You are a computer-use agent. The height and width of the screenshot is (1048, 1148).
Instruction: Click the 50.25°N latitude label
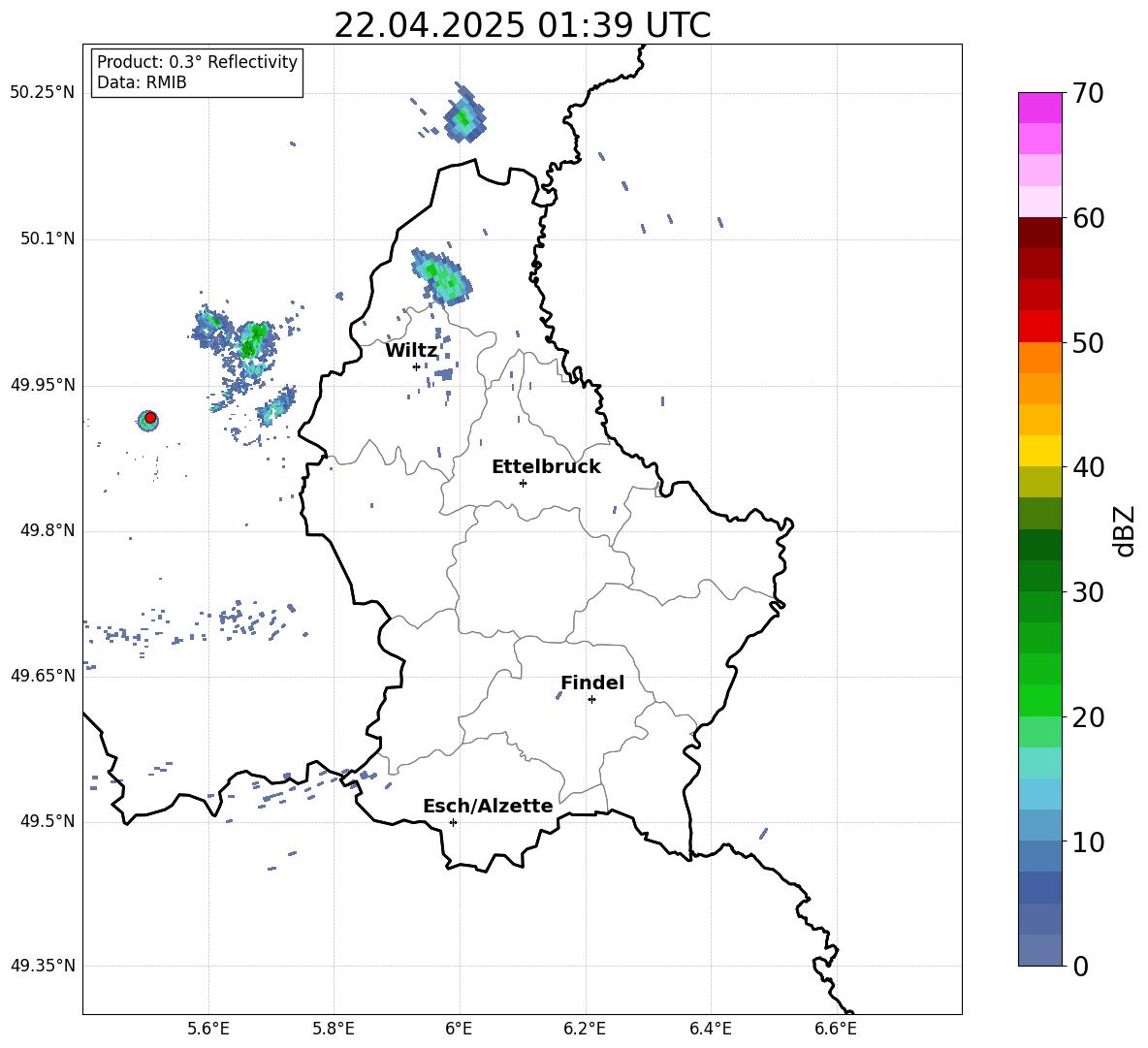43,93
